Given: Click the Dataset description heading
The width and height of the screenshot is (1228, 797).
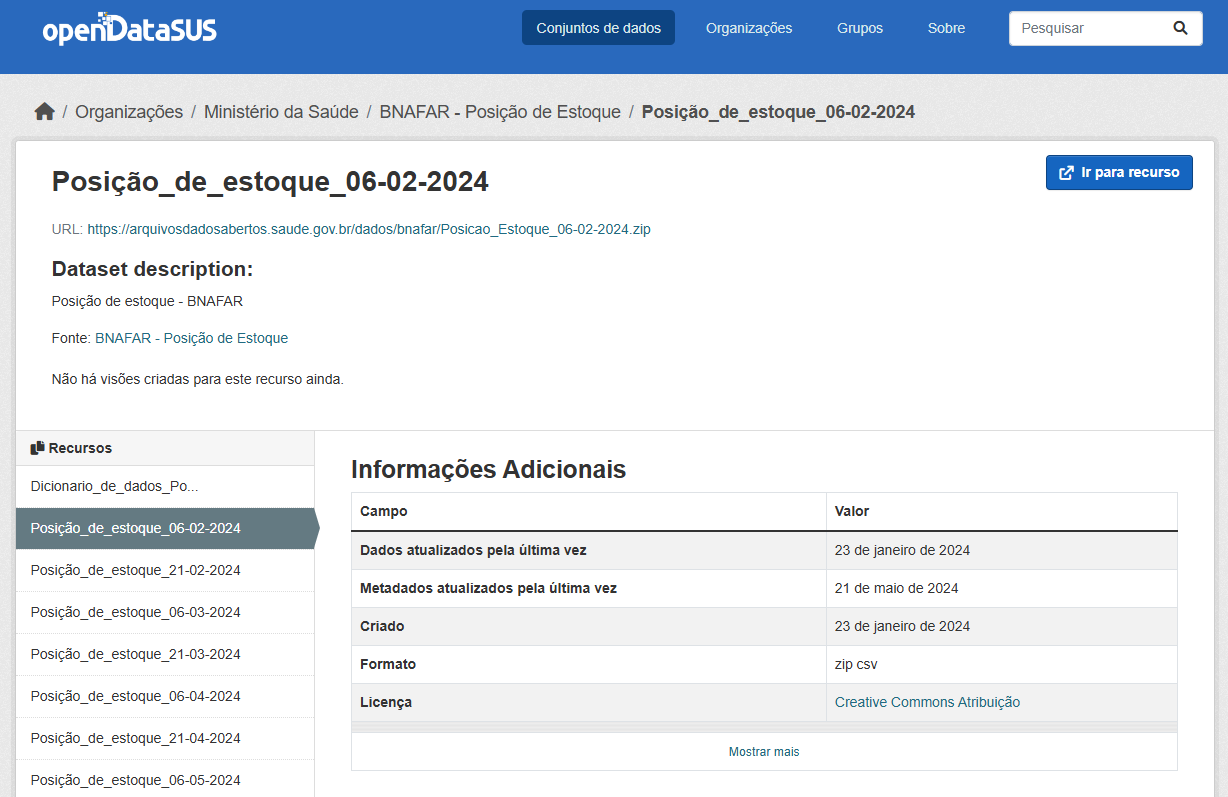Looking at the screenshot, I should point(152,269).
